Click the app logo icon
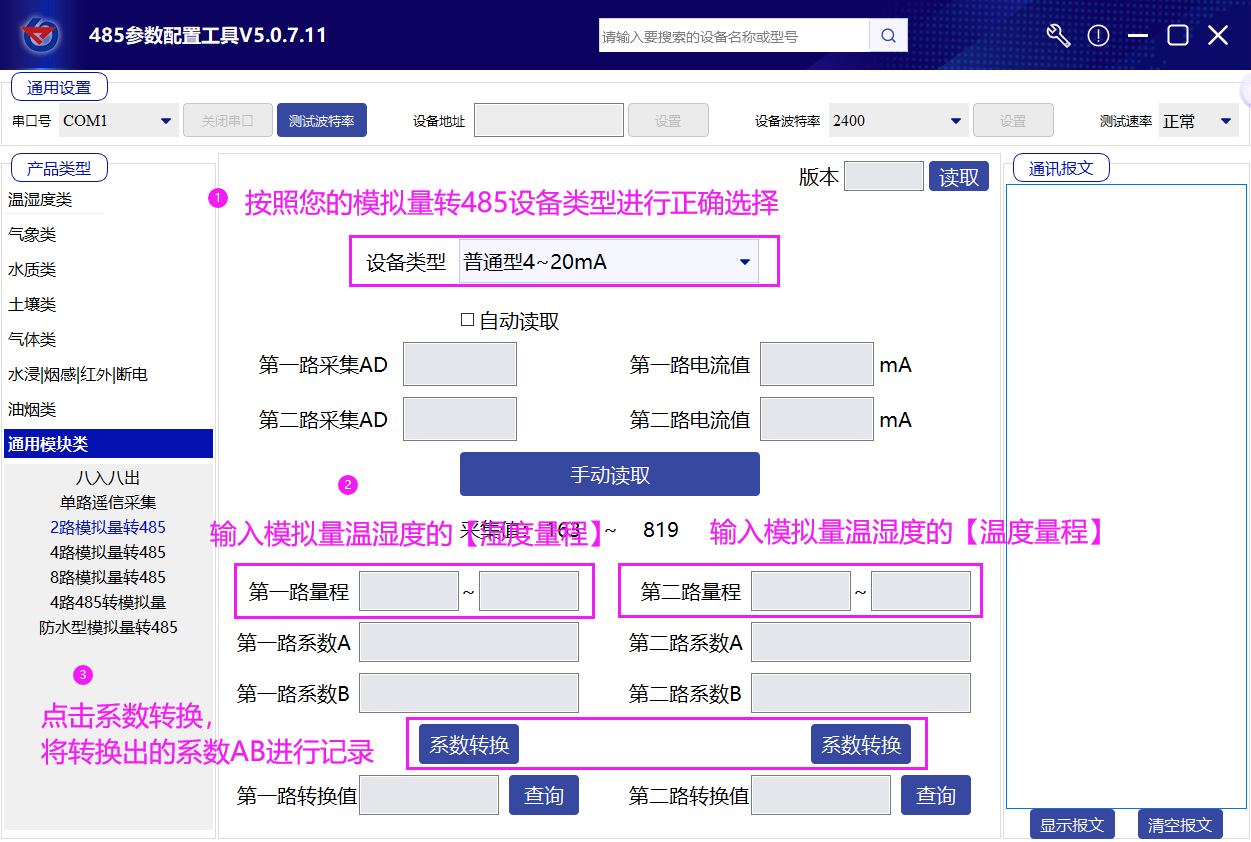Viewport: 1251px width, 842px height. click(x=41, y=36)
